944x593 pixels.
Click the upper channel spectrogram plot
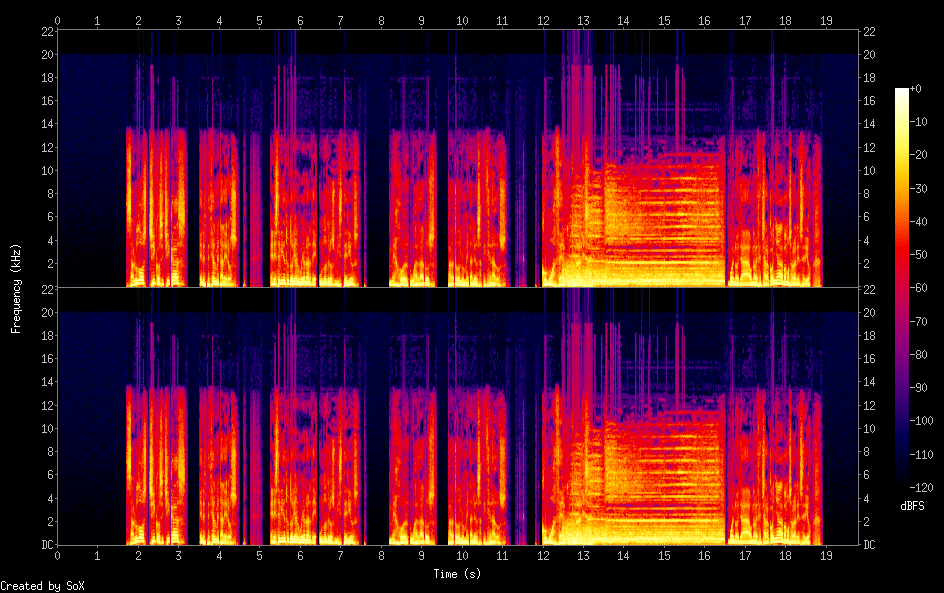pos(458,158)
